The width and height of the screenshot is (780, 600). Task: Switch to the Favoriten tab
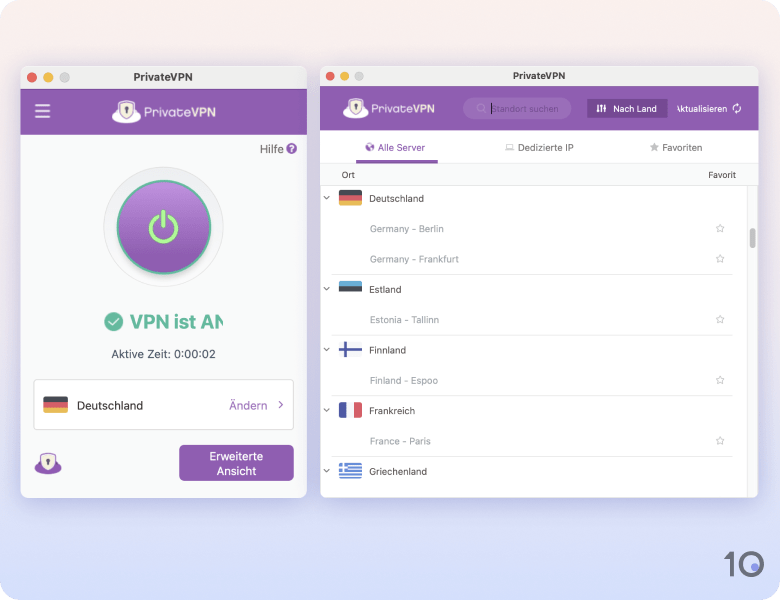click(676, 148)
